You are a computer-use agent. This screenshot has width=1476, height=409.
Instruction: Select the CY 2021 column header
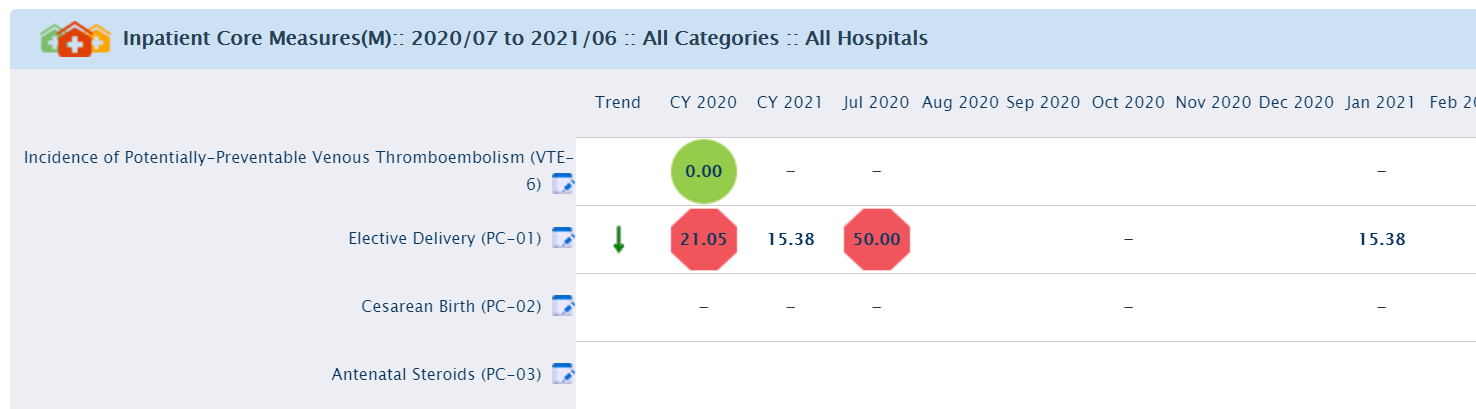coord(789,102)
